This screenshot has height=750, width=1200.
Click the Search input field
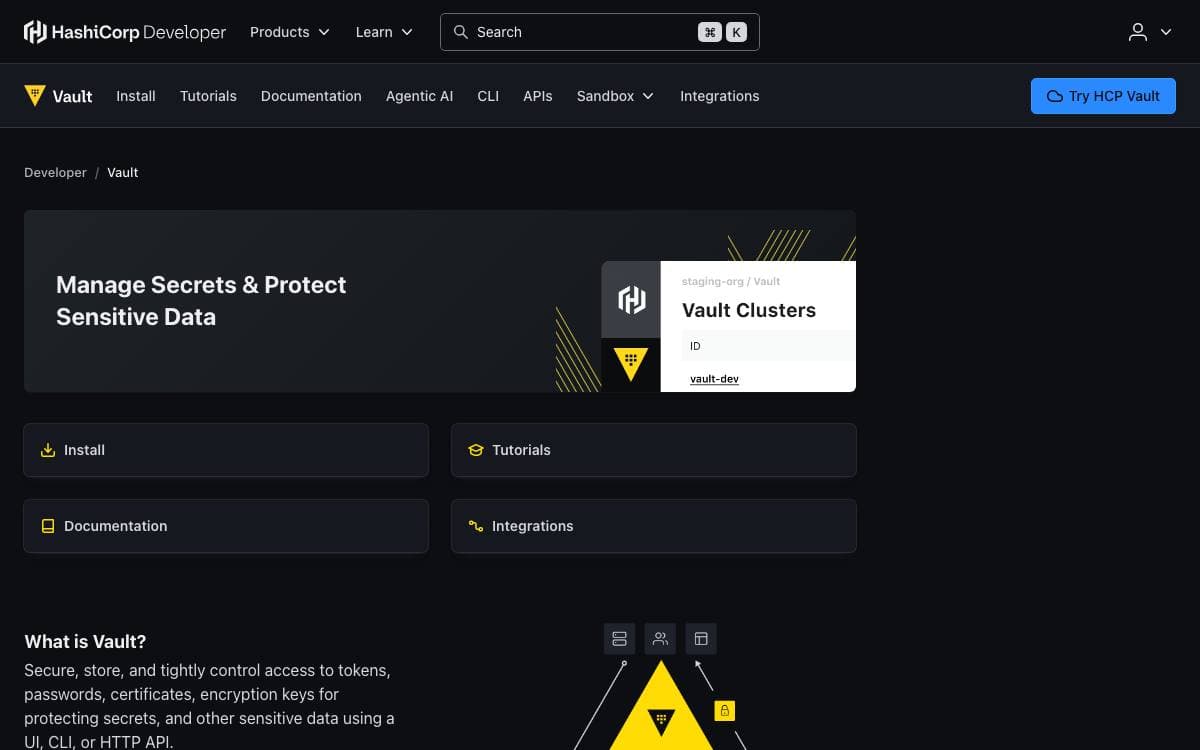coord(600,32)
